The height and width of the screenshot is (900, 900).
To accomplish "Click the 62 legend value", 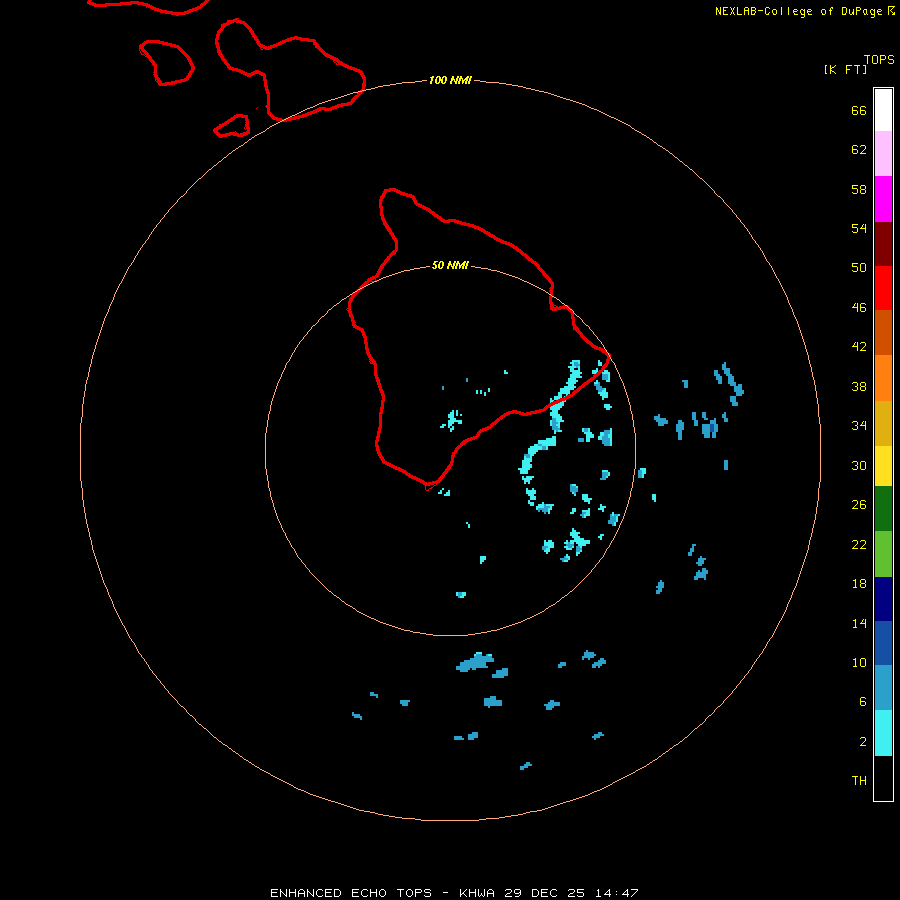I will click(x=859, y=149).
